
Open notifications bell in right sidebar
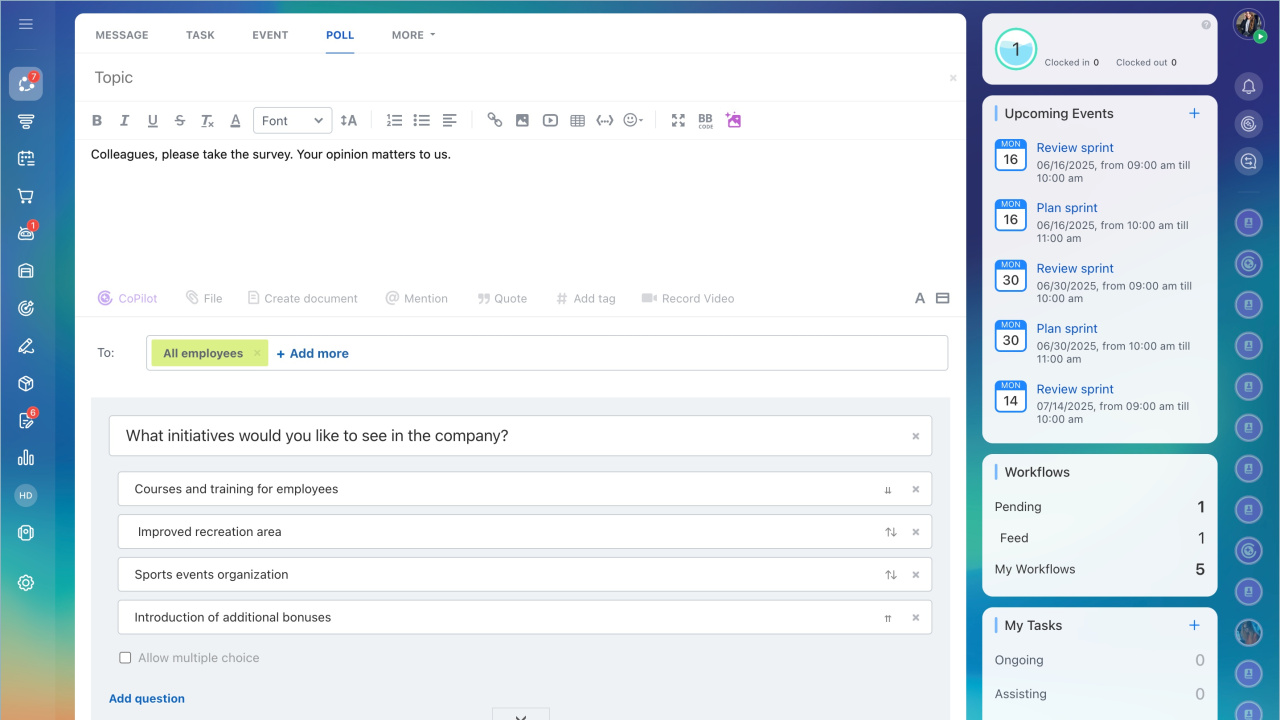tap(1248, 87)
